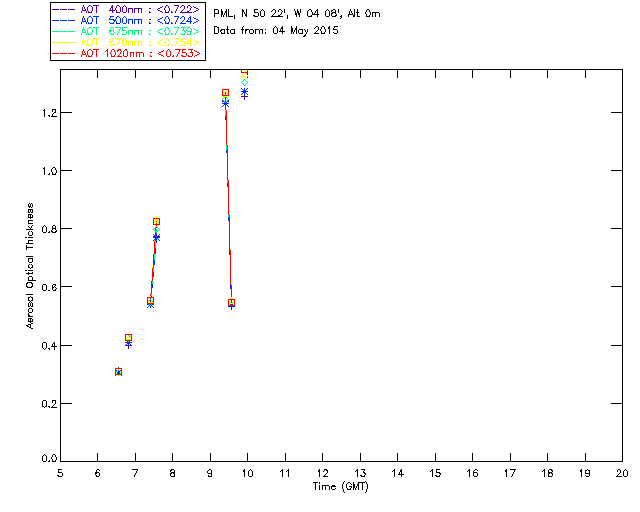Click the 20 label on the time axis

[x=622, y=473]
